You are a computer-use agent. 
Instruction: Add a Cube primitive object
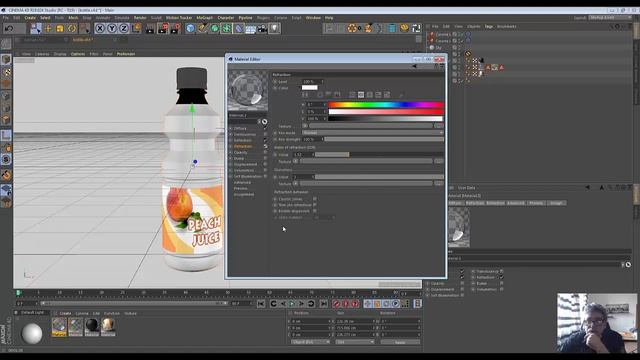coord(190,28)
